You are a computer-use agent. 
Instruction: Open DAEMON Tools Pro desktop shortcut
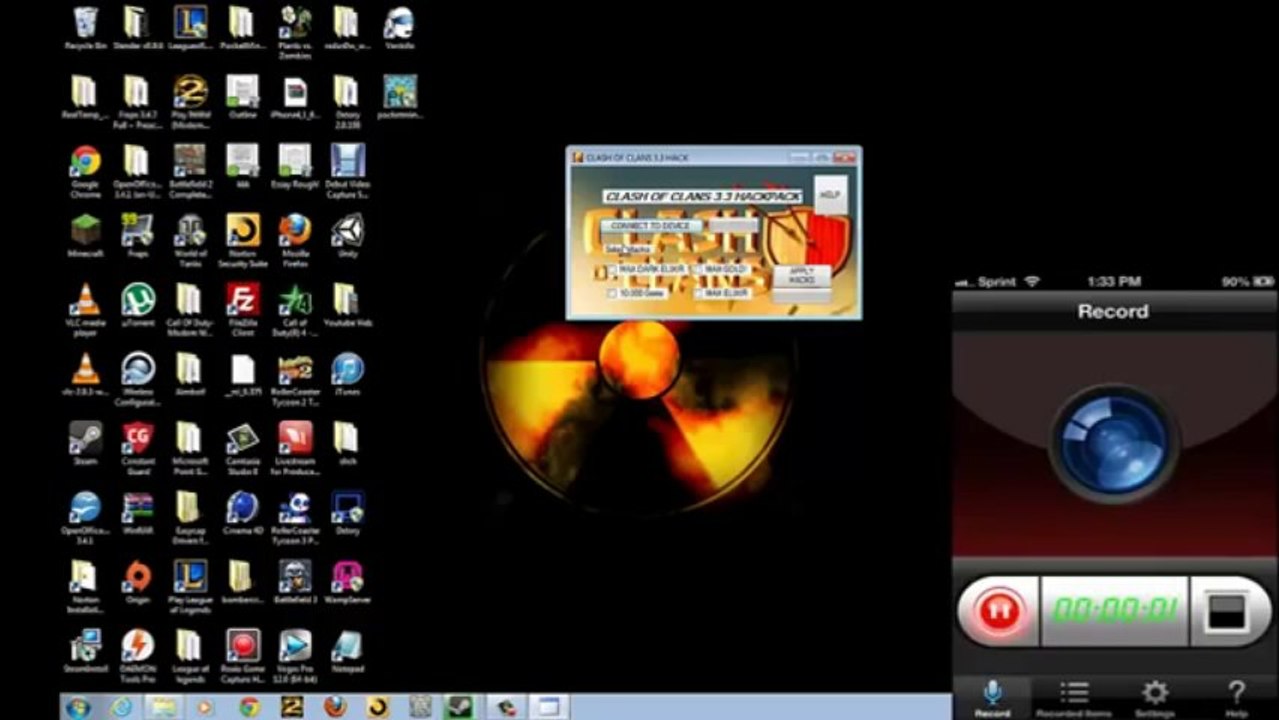coord(137,657)
